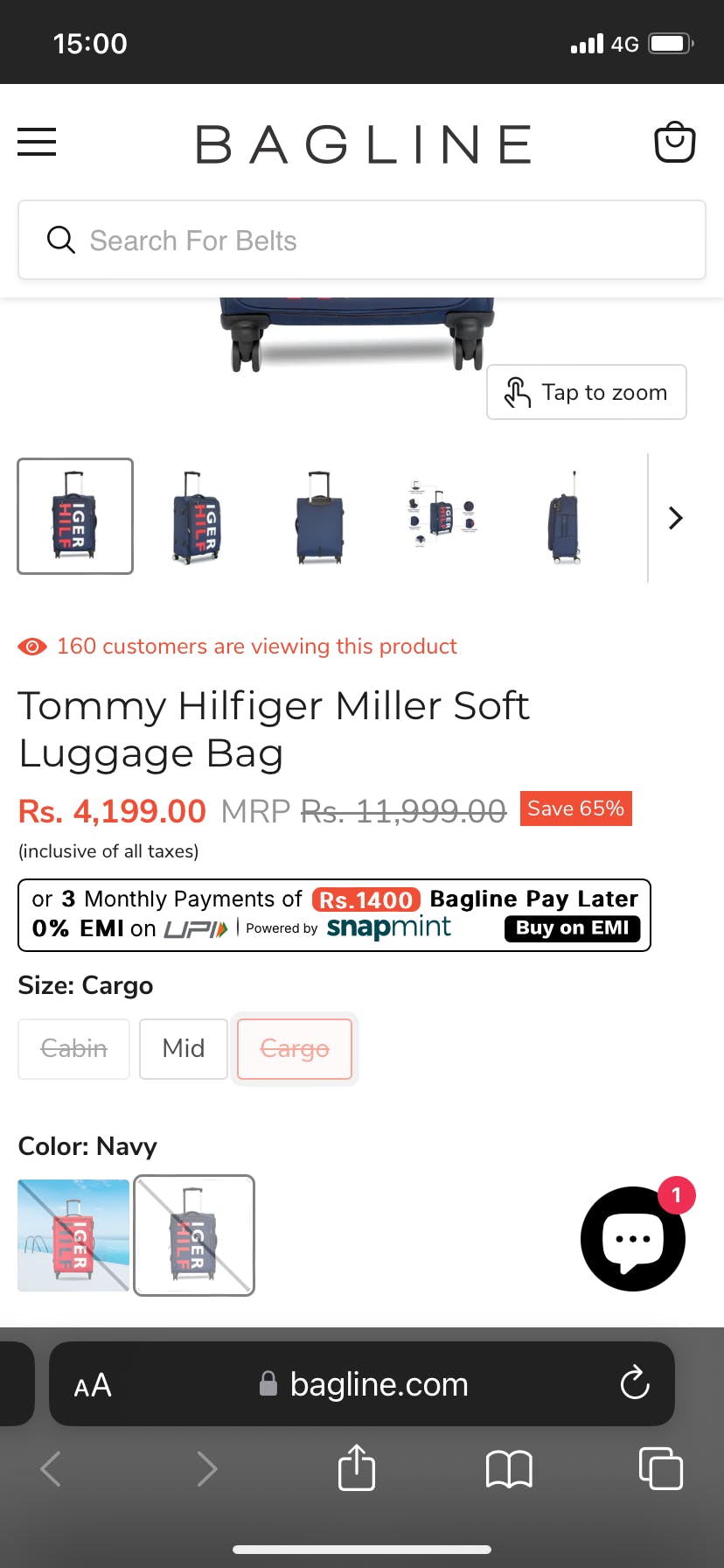Choose the navy luggage color swatch
724x1568 pixels.
pos(194,1235)
